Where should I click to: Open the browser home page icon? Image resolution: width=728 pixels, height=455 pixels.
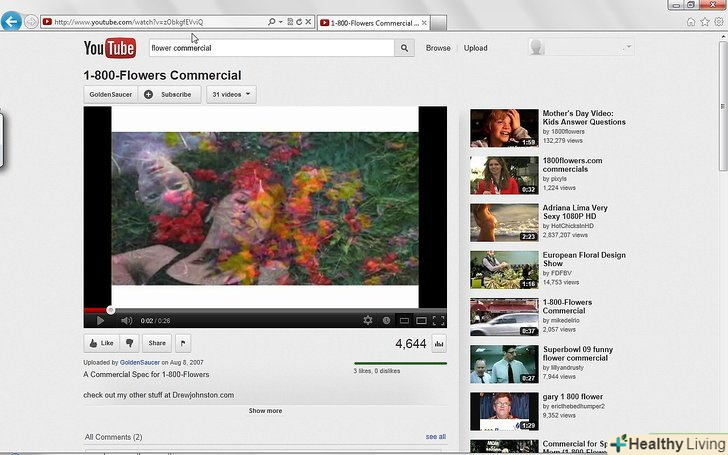pos(691,21)
